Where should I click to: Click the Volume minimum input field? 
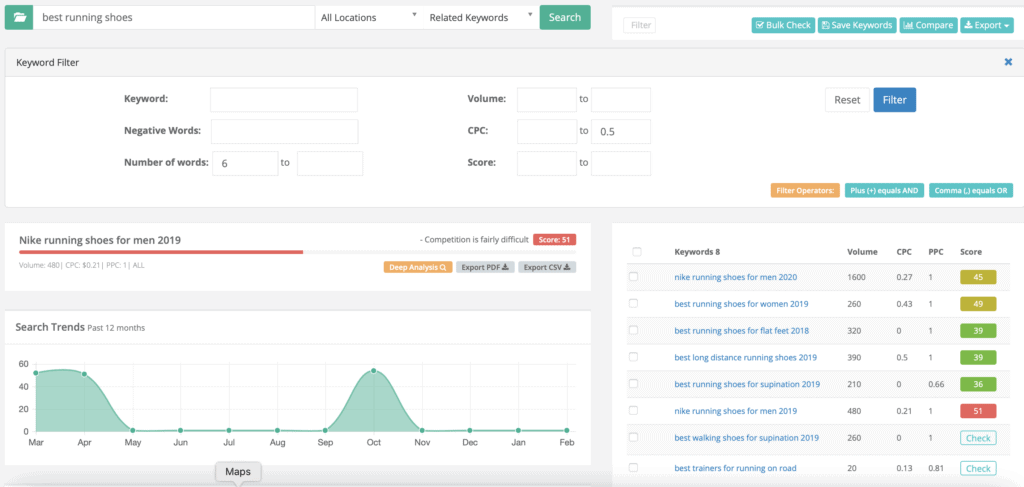(x=547, y=100)
